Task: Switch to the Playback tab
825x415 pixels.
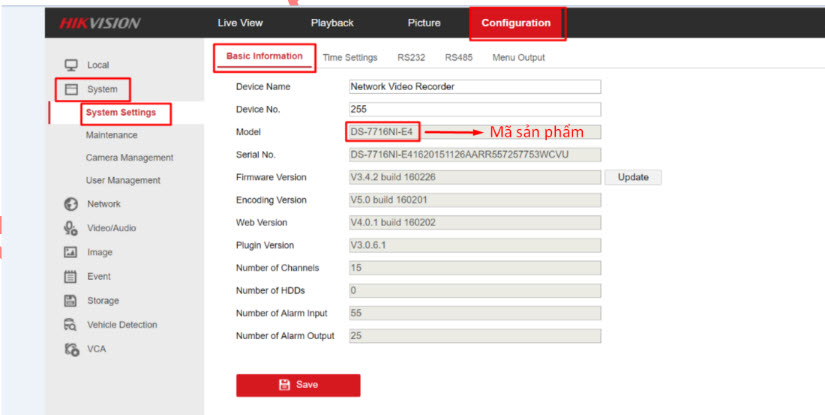Action: pyautogui.click(x=331, y=23)
